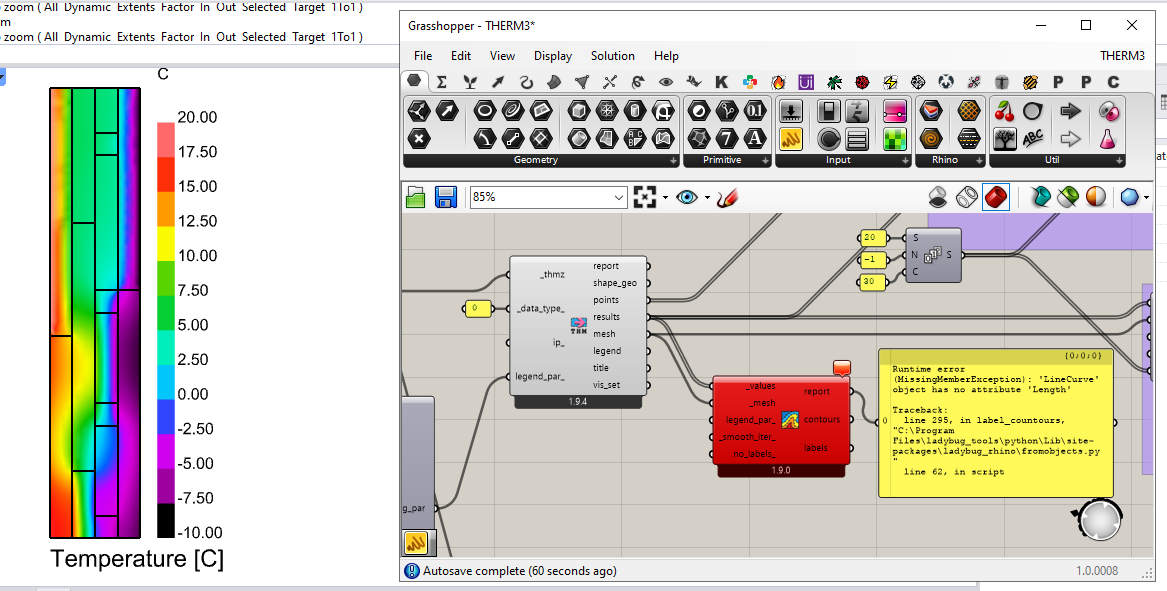Image resolution: width=1167 pixels, height=591 pixels.
Task: Open the Display menu
Action: [x=552, y=56]
